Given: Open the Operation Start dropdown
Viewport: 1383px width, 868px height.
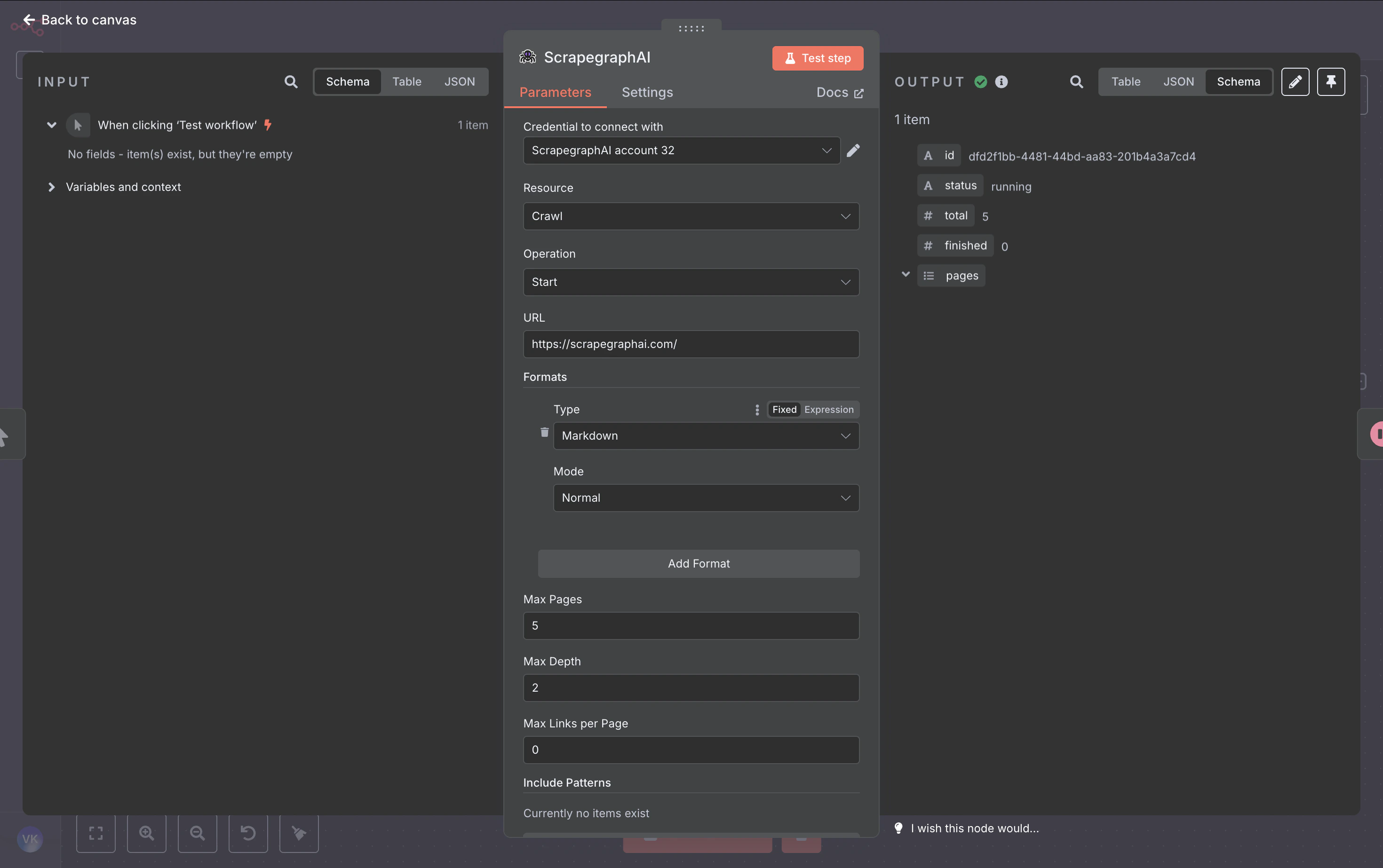Looking at the screenshot, I should coord(691,282).
